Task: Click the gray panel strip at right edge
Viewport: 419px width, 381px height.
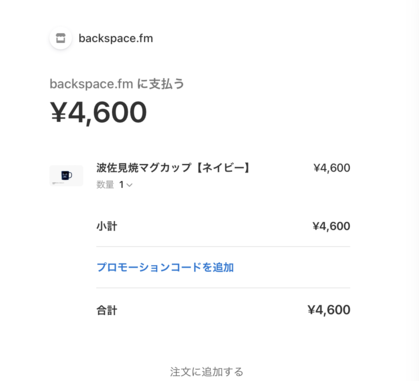Action: [x=415, y=190]
